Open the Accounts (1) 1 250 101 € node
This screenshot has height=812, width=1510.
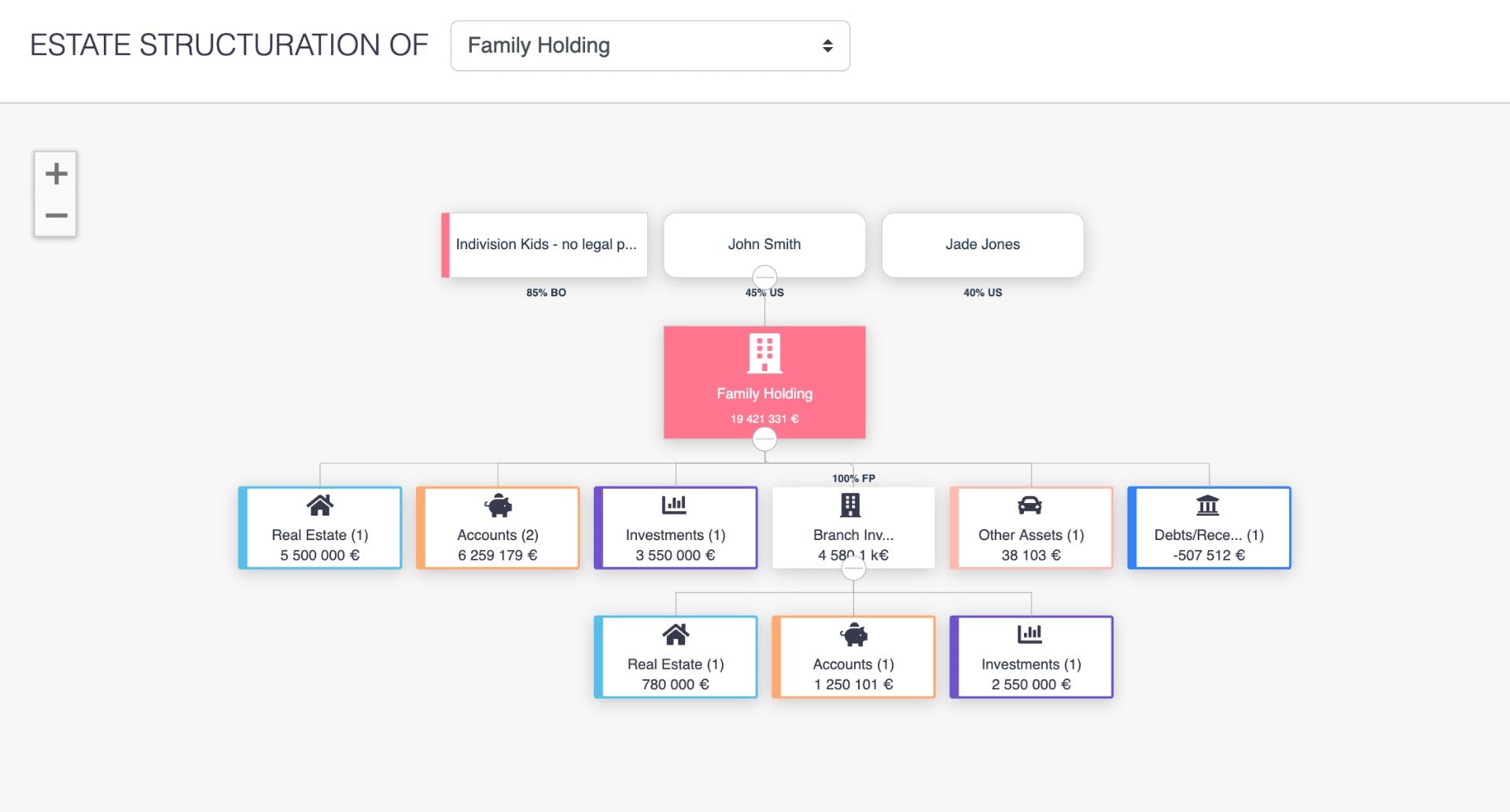[853, 657]
